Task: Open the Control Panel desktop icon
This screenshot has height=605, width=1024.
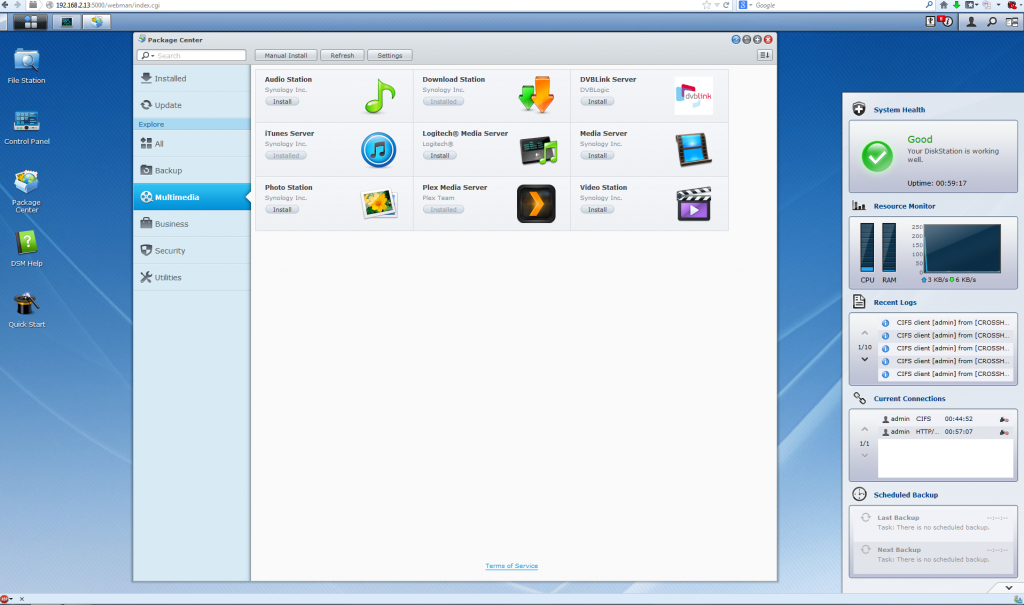Action: tap(26, 121)
